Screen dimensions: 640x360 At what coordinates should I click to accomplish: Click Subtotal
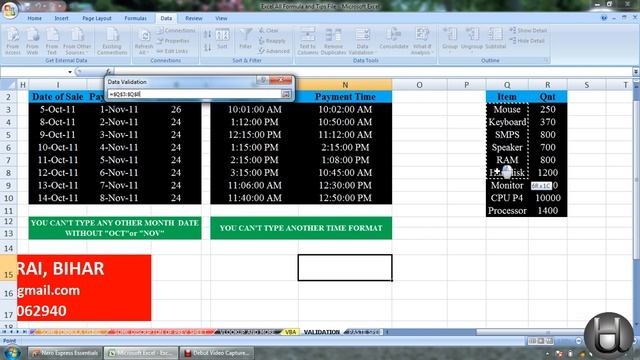(495, 39)
